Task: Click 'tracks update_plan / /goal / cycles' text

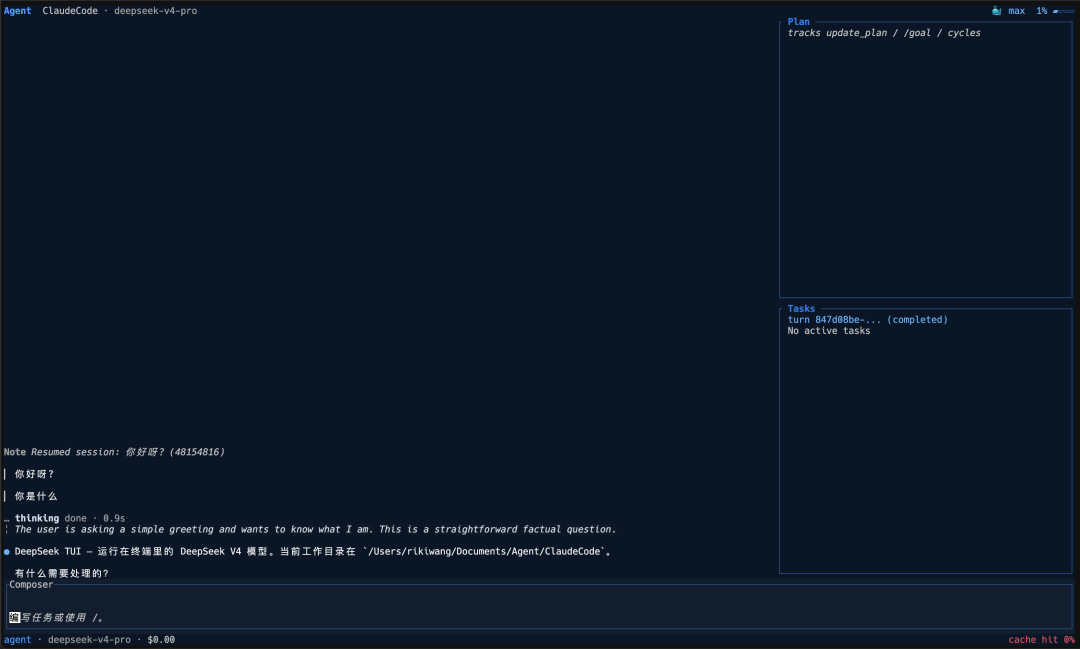Action: click(884, 32)
